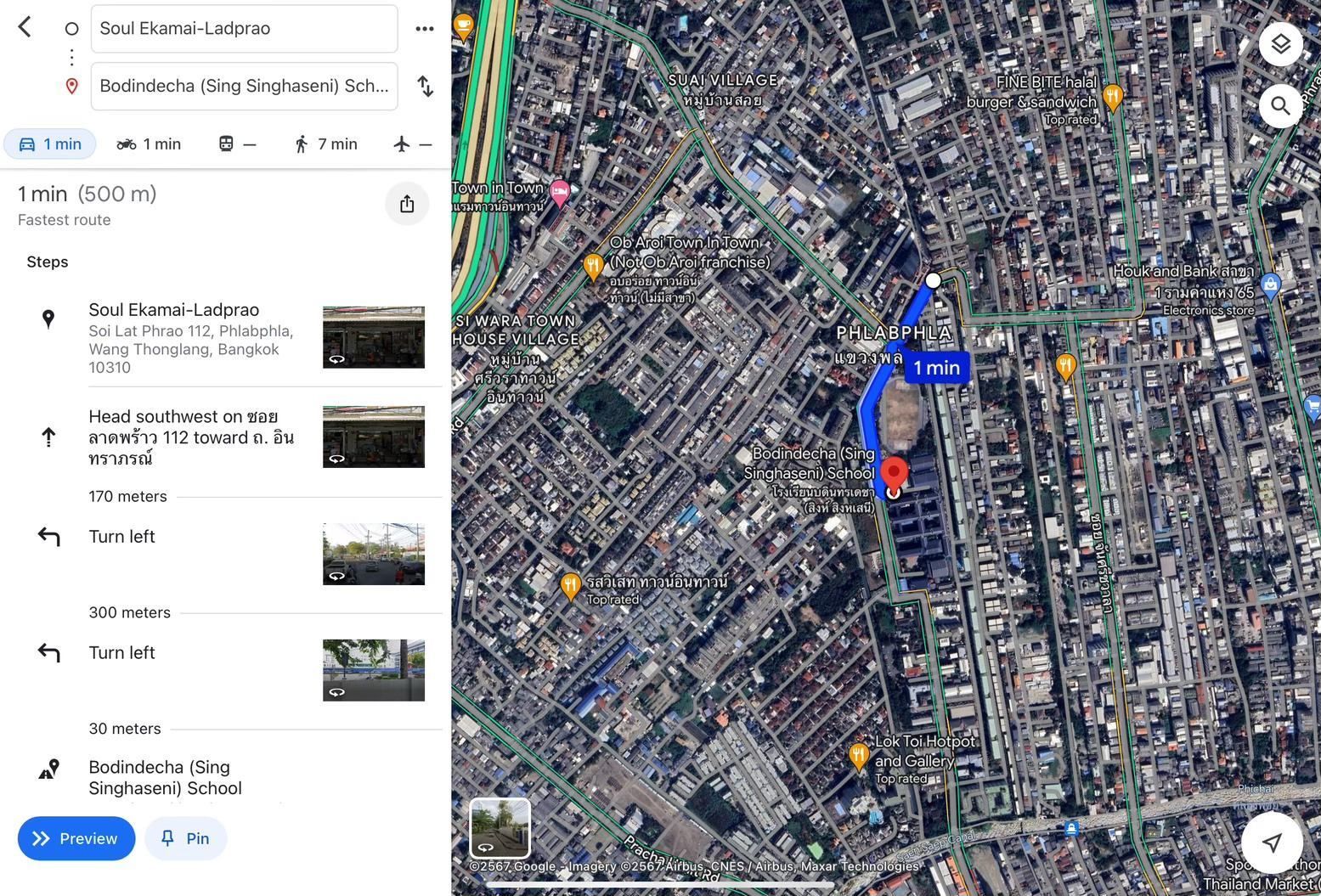
Task: Click the FINE BITE halal burger restaurant marker
Action: tap(1113, 97)
